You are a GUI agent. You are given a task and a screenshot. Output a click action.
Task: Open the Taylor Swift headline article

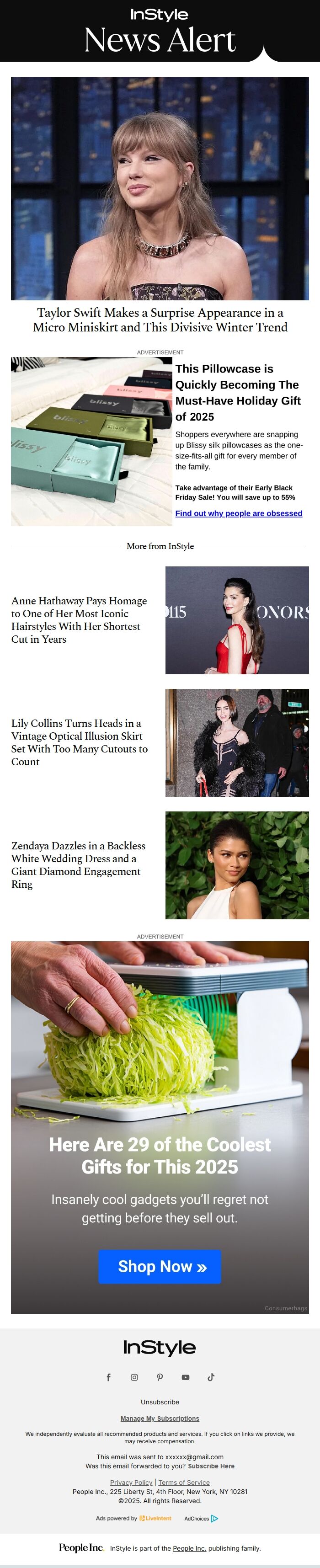coord(160,320)
